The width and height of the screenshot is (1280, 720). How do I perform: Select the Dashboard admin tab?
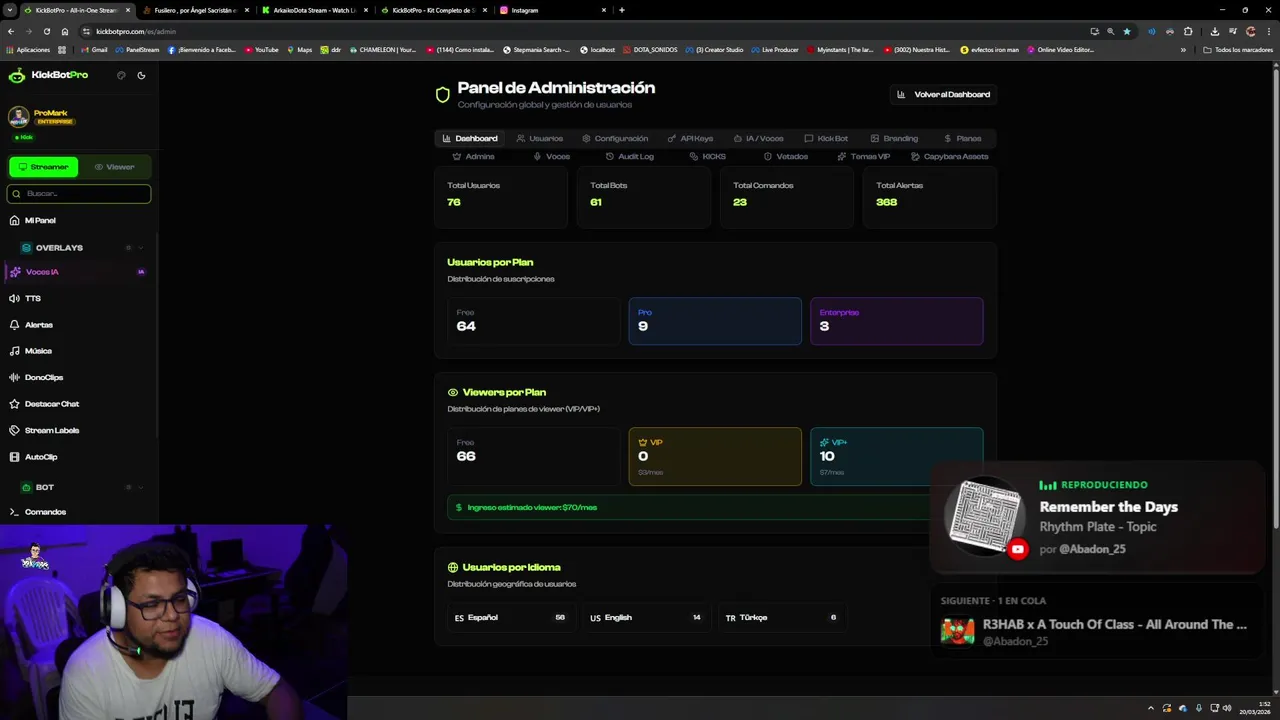(x=470, y=138)
